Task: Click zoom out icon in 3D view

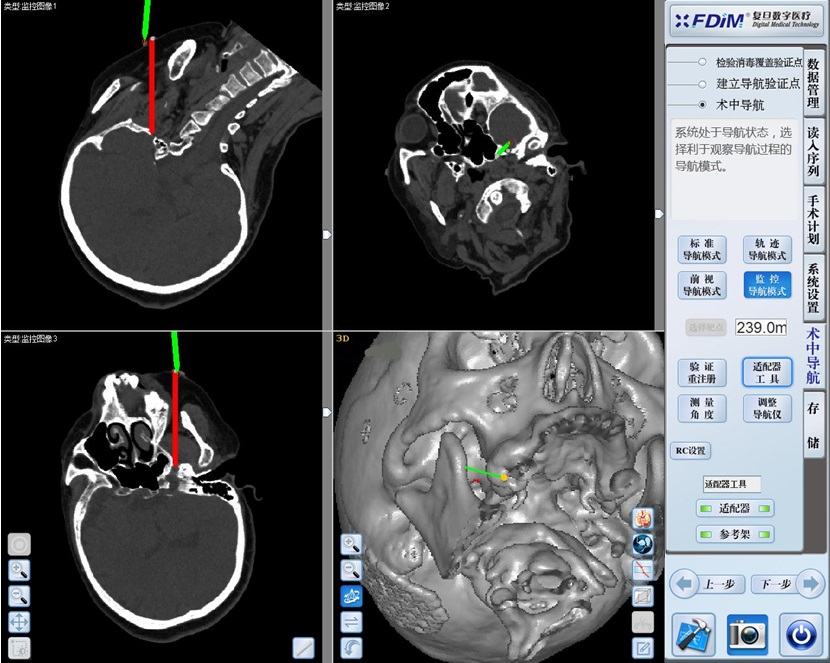Action: tap(351, 570)
